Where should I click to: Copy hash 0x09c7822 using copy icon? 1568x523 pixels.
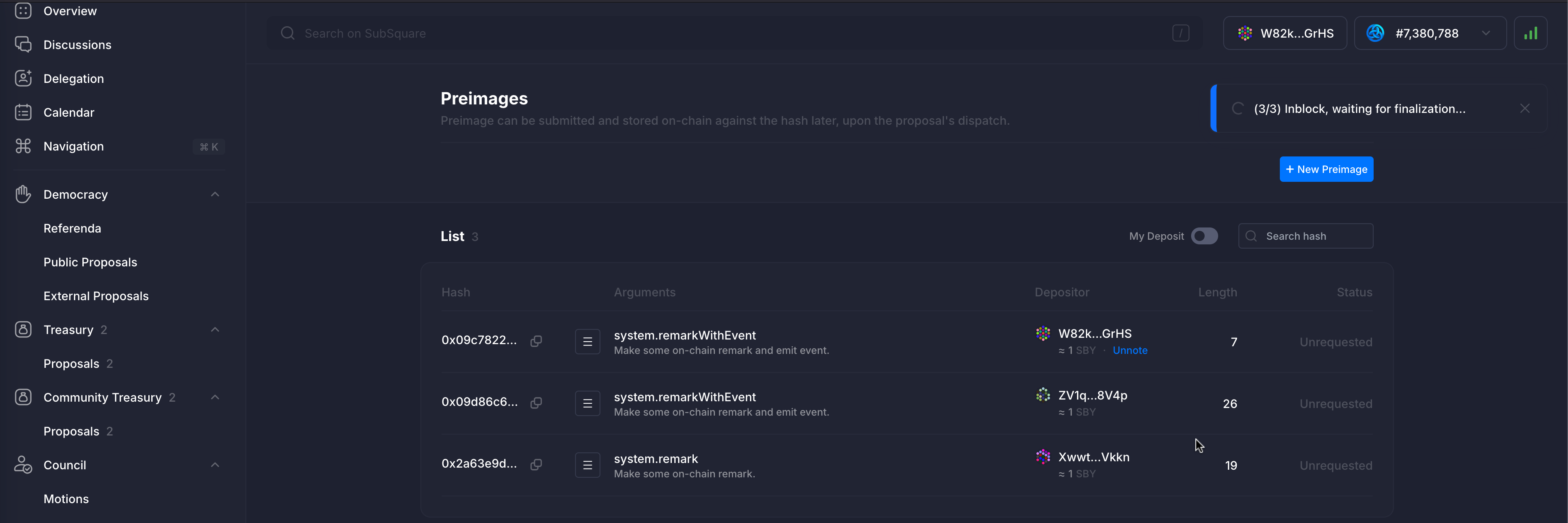click(536, 341)
